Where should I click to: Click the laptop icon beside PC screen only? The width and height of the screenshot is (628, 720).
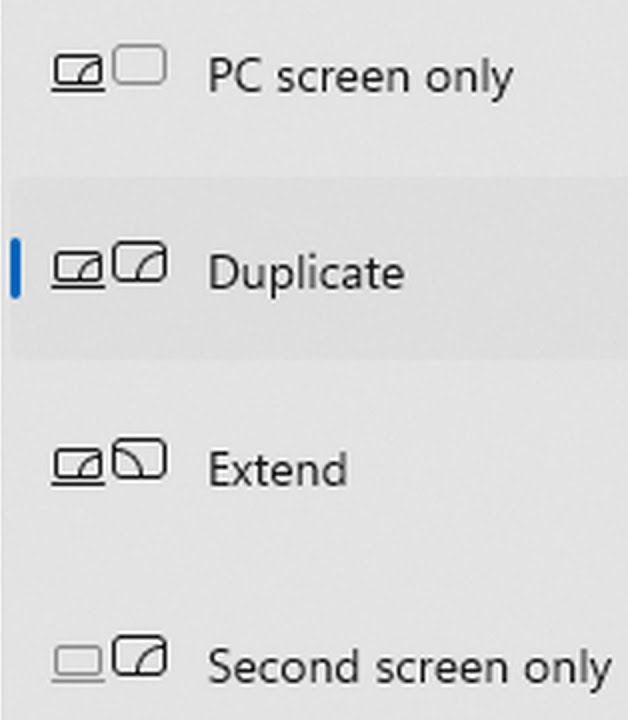point(78,73)
